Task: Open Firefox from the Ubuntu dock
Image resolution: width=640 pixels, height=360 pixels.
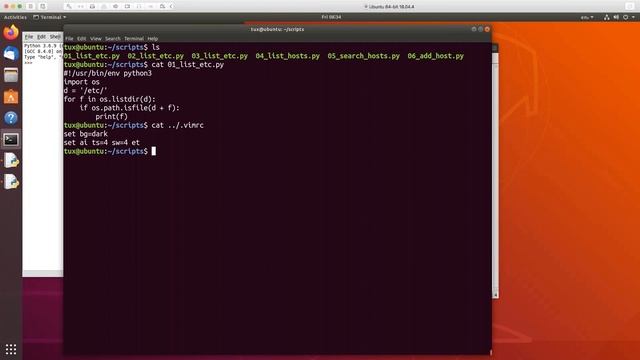Action: (x=11, y=32)
